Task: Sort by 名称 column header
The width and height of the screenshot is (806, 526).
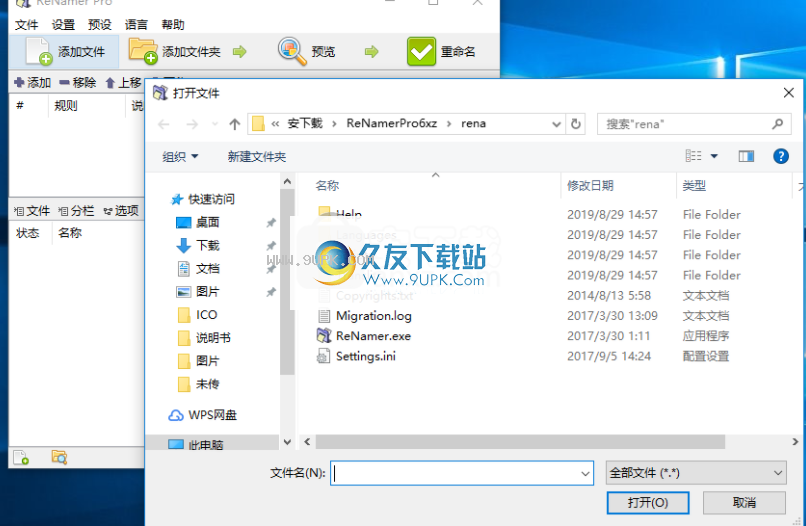Action: tap(327, 186)
